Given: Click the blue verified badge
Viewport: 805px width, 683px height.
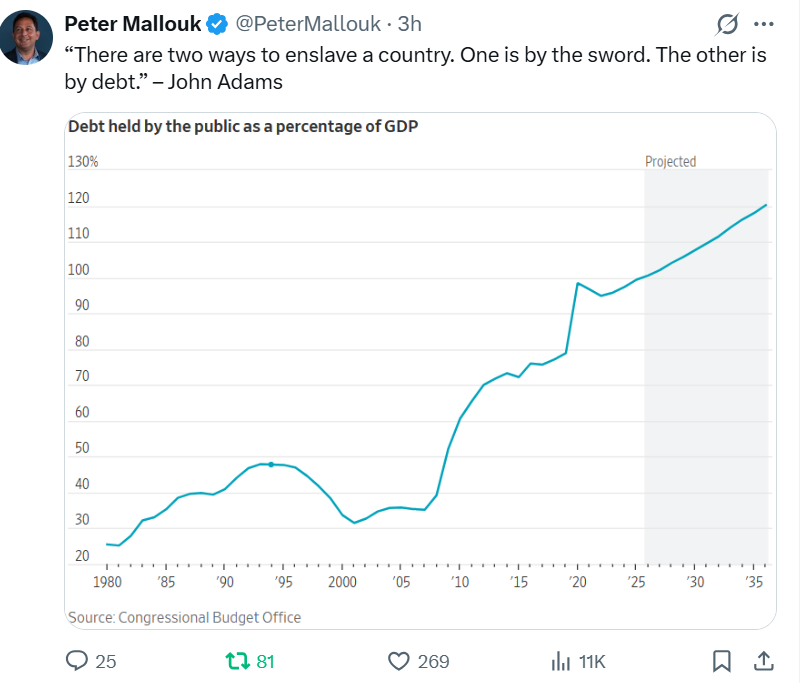Looking at the screenshot, I should [x=217, y=24].
